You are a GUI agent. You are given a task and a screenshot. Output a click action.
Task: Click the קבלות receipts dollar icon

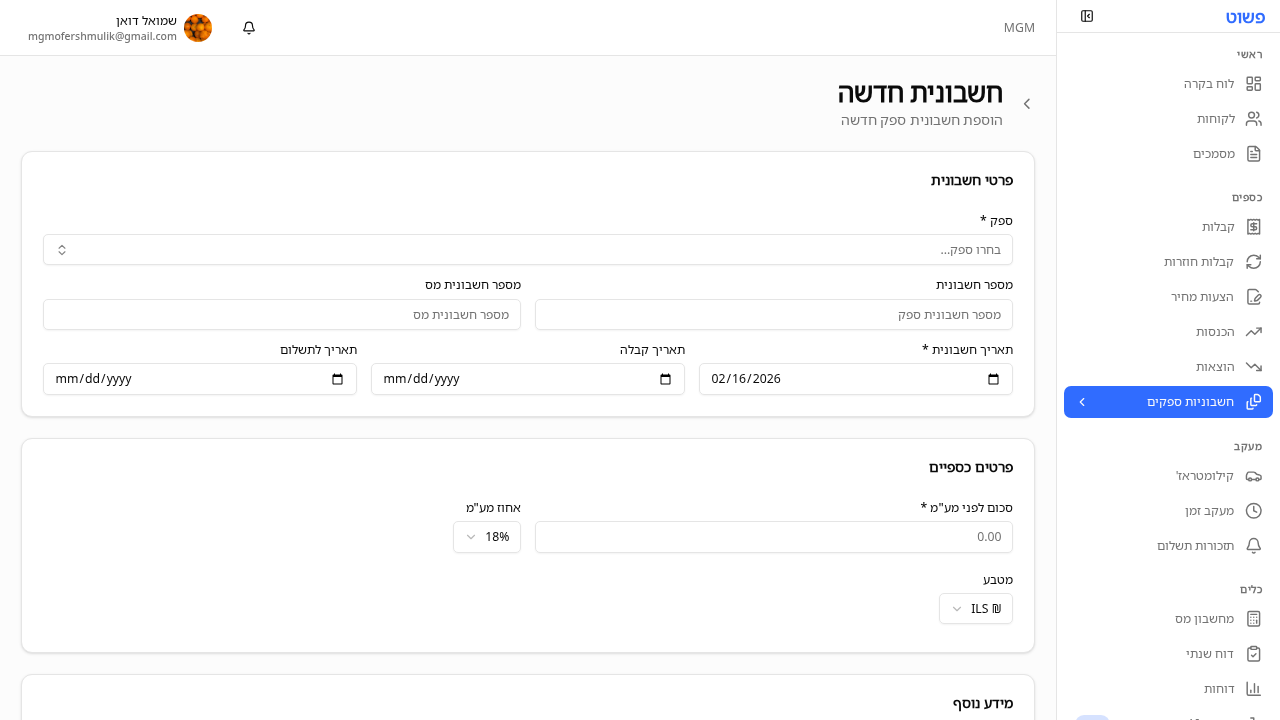pos(1254,226)
